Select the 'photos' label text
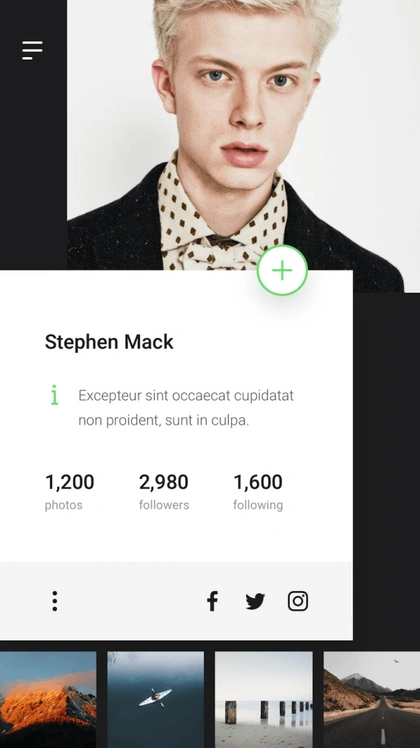 tap(63, 505)
